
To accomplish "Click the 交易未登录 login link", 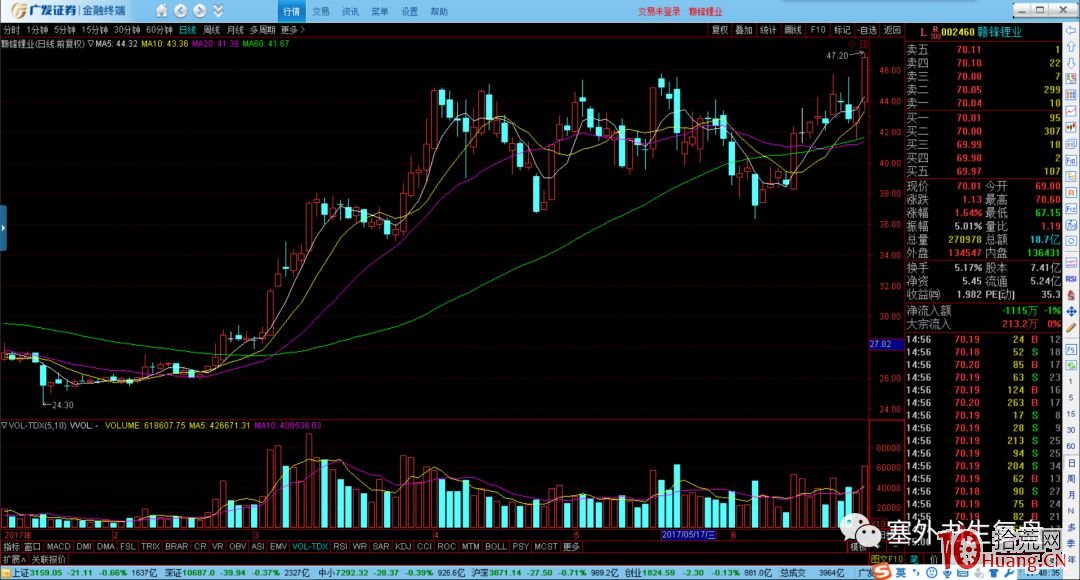I will pos(658,12).
